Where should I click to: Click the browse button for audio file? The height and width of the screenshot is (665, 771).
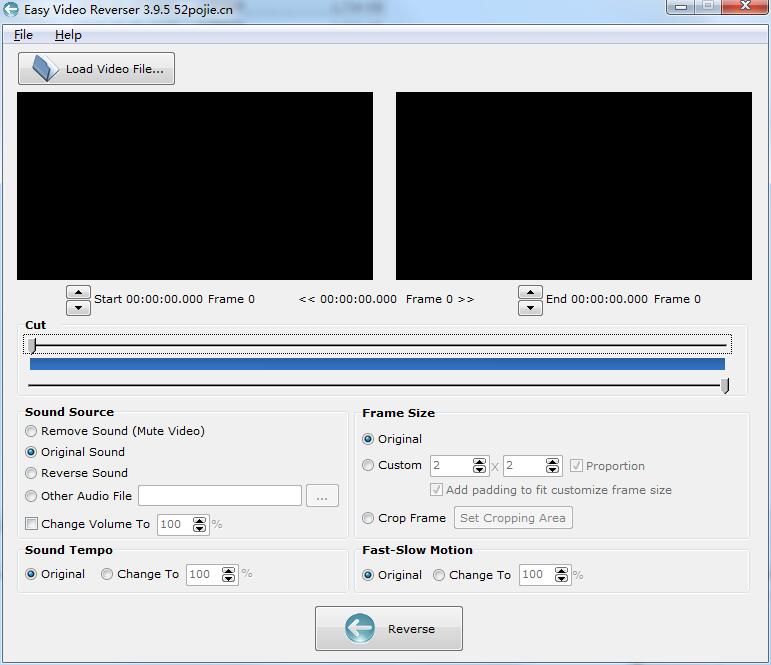[x=322, y=496]
